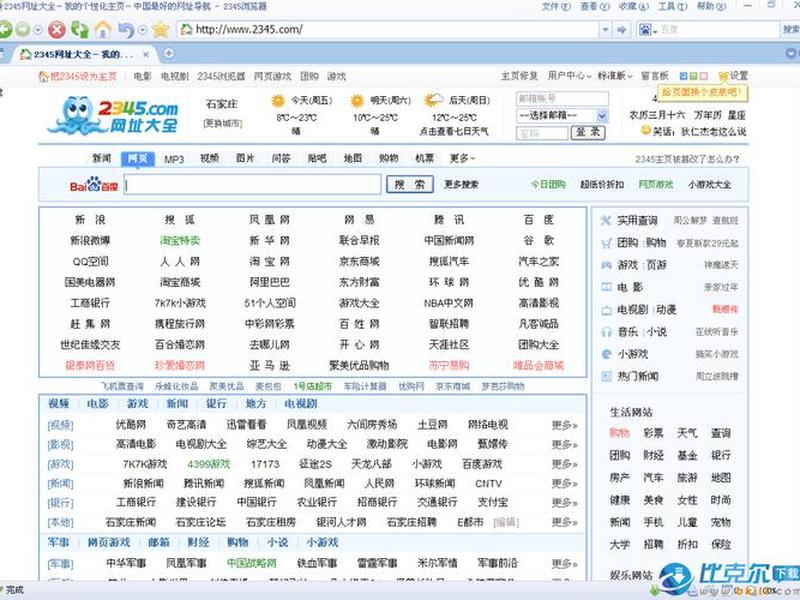Close the 2345网址大全 browser tab
This screenshot has height=600, width=800.
pyautogui.click(x=146, y=54)
